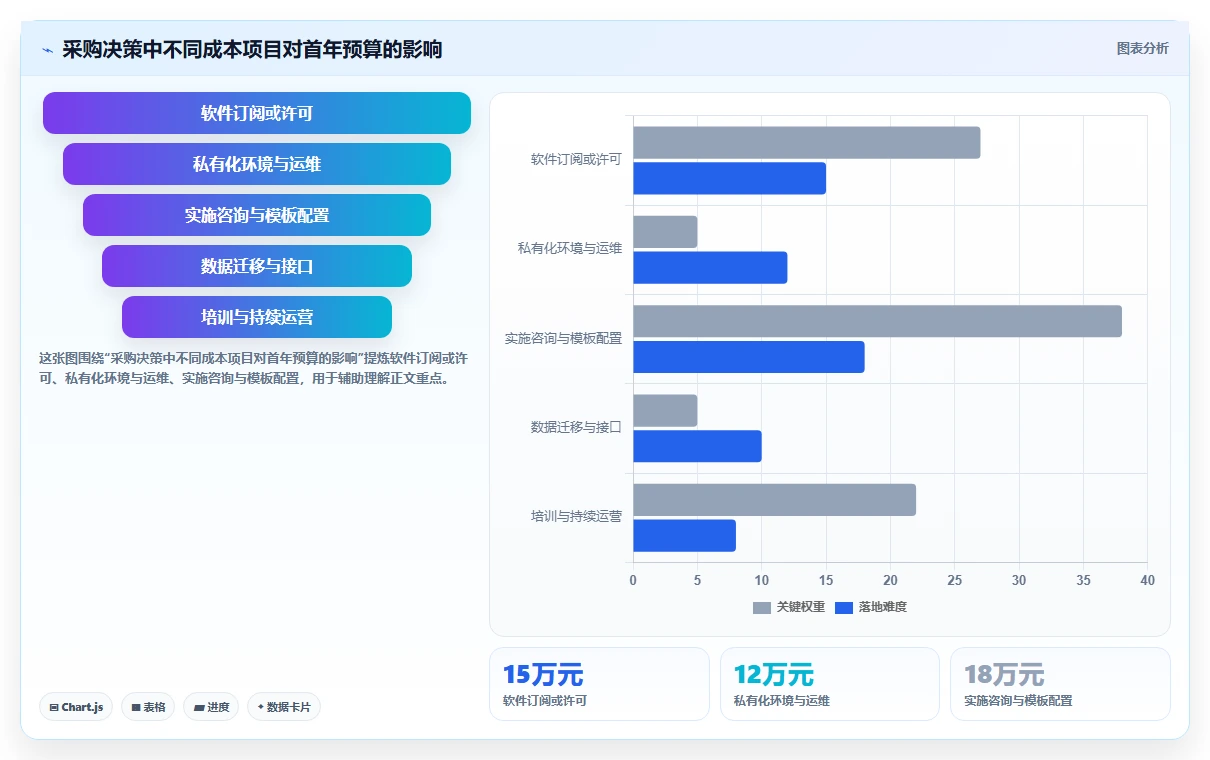Image resolution: width=1210 pixels, height=760 pixels.
Task: Click the x-axis tick value 40
Action: (1147, 580)
